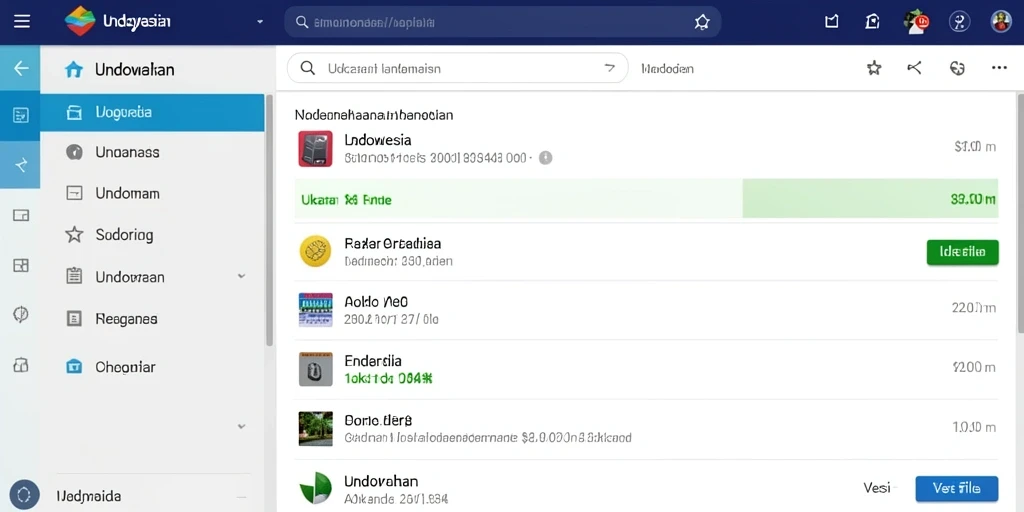Select the notes icon in left rail
The height and width of the screenshot is (512, 1024).
21,116
